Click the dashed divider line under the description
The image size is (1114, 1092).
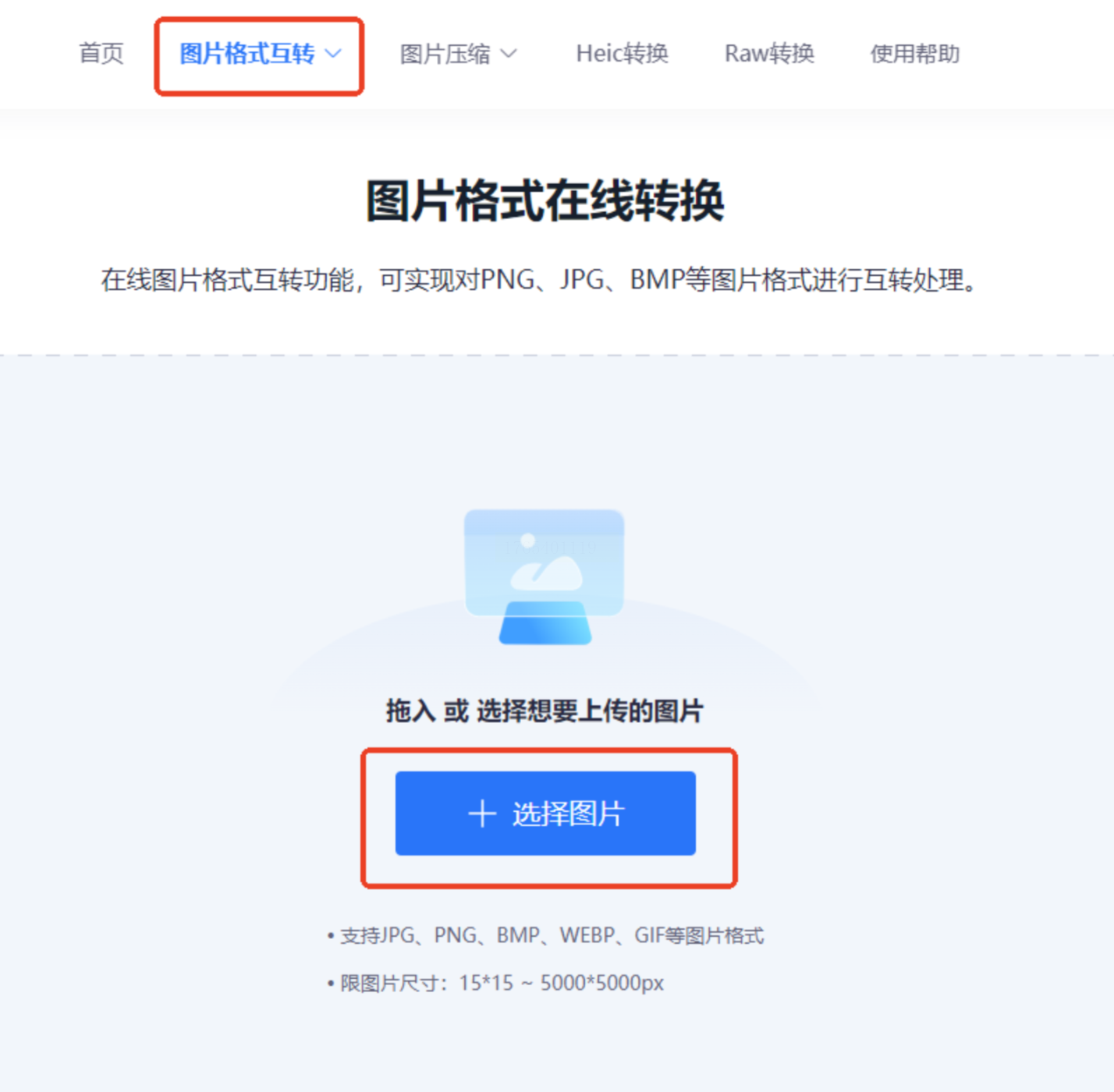[x=557, y=355]
